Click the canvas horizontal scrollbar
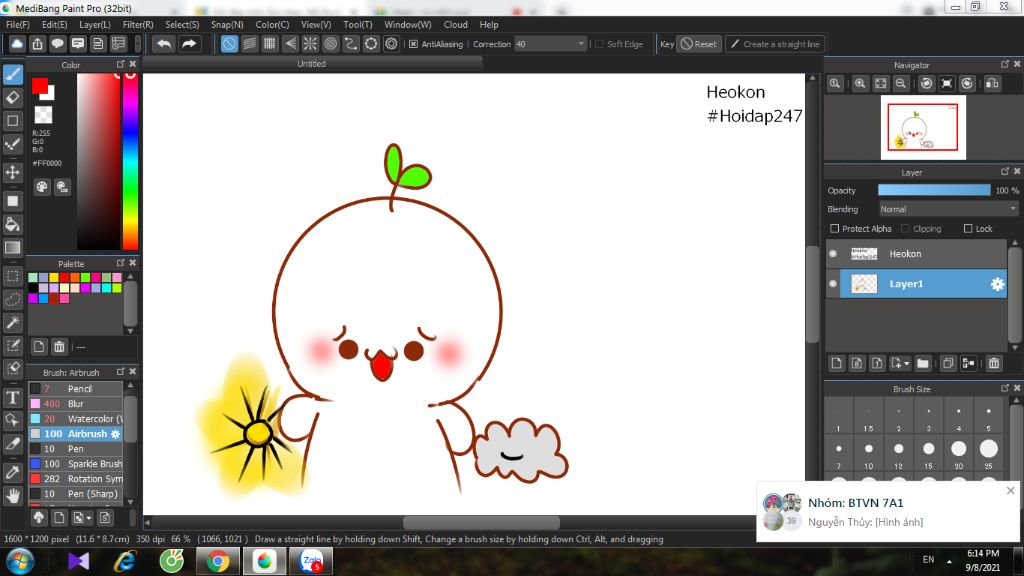The height and width of the screenshot is (576, 1024). click(x=481, y=522)
